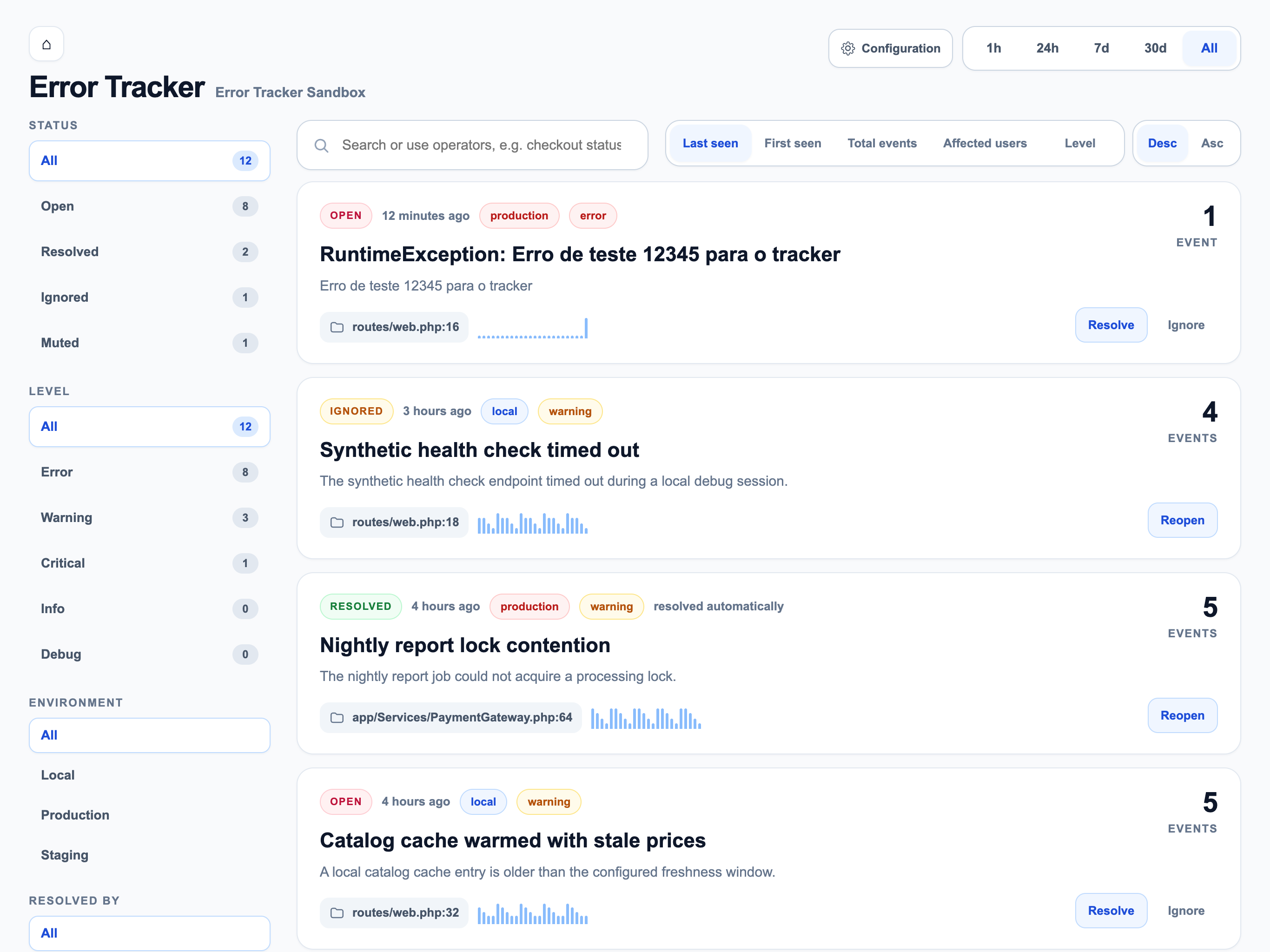Click the magnifier icon in the search bar

(322, 145)
